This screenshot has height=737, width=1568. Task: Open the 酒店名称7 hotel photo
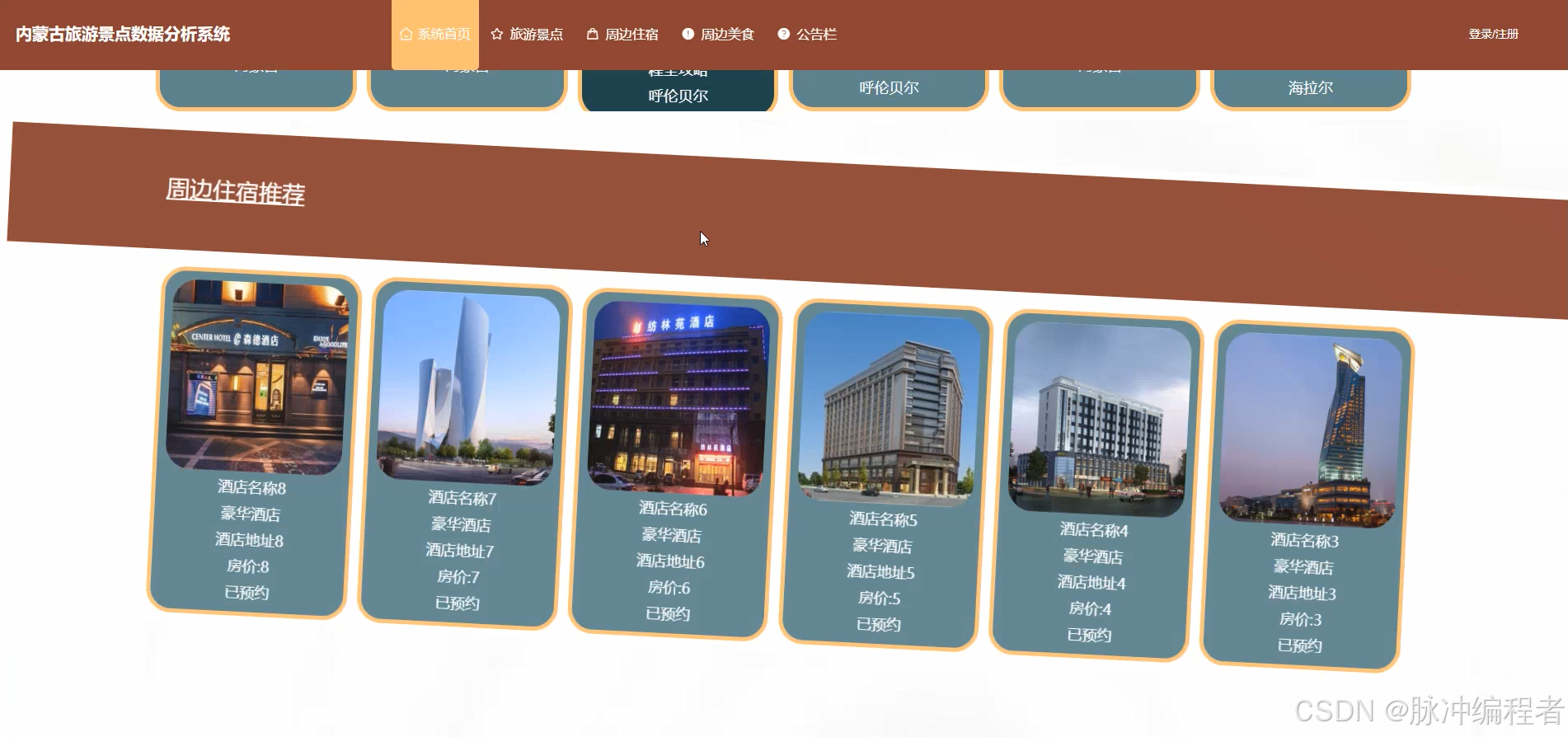[x=468, y=387]
